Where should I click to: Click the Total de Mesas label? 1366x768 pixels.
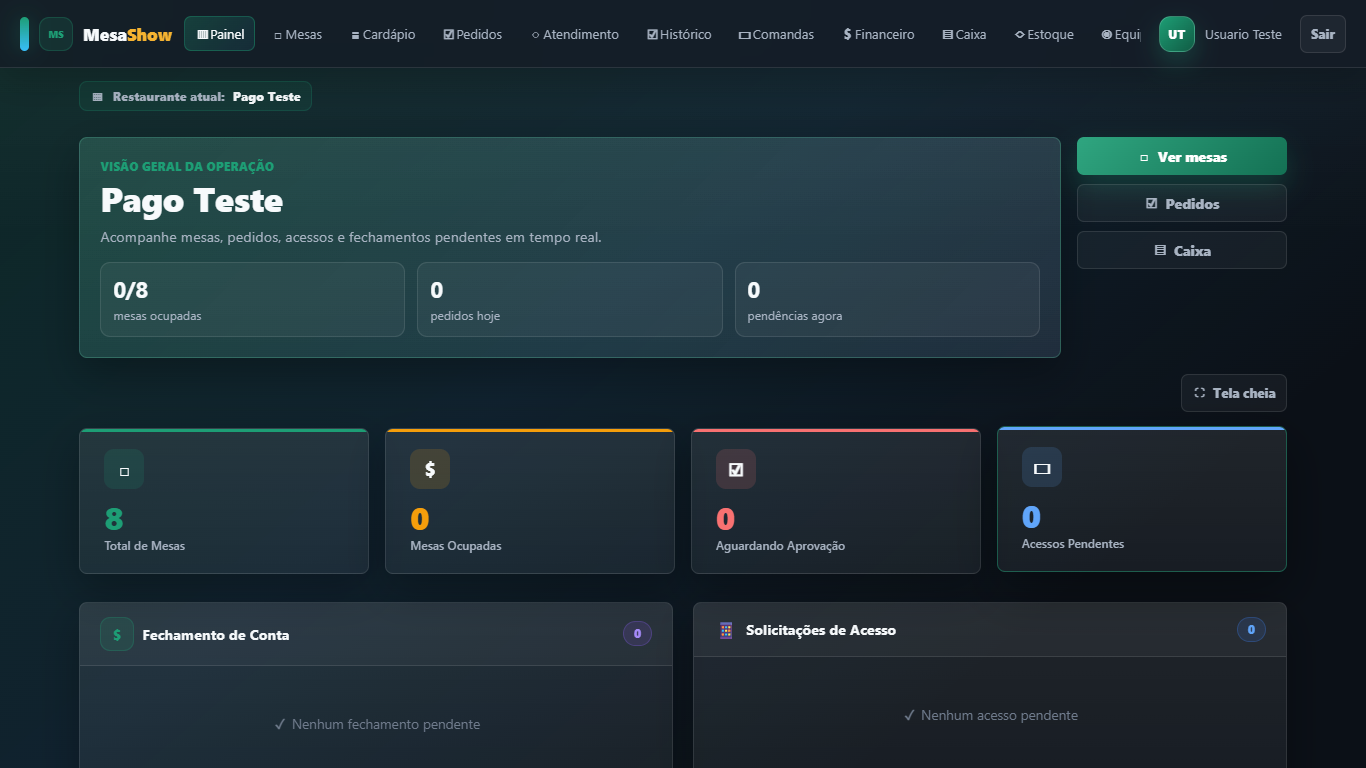[145, 546]
